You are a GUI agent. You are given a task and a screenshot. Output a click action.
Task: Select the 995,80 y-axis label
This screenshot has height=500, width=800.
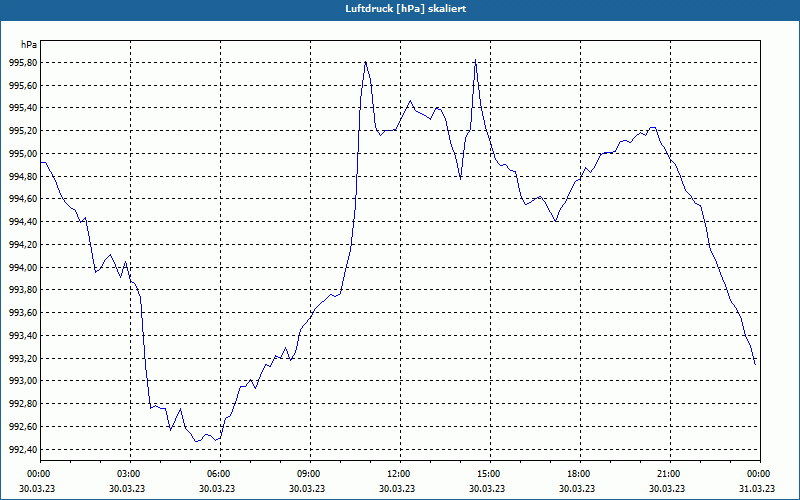(x=23, y=63)
